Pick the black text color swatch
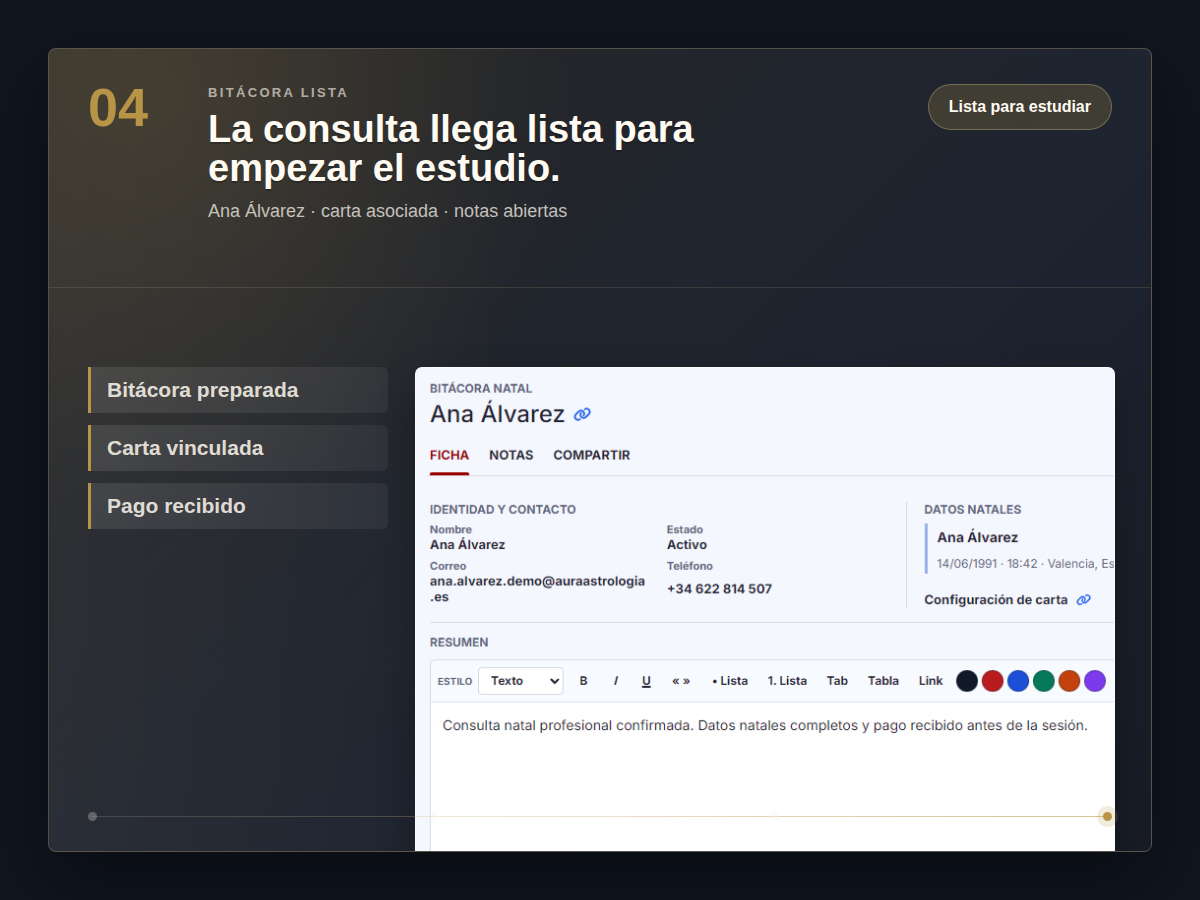Image resolution: width=1200 pixels, height=900 pixels. [967, 681]
